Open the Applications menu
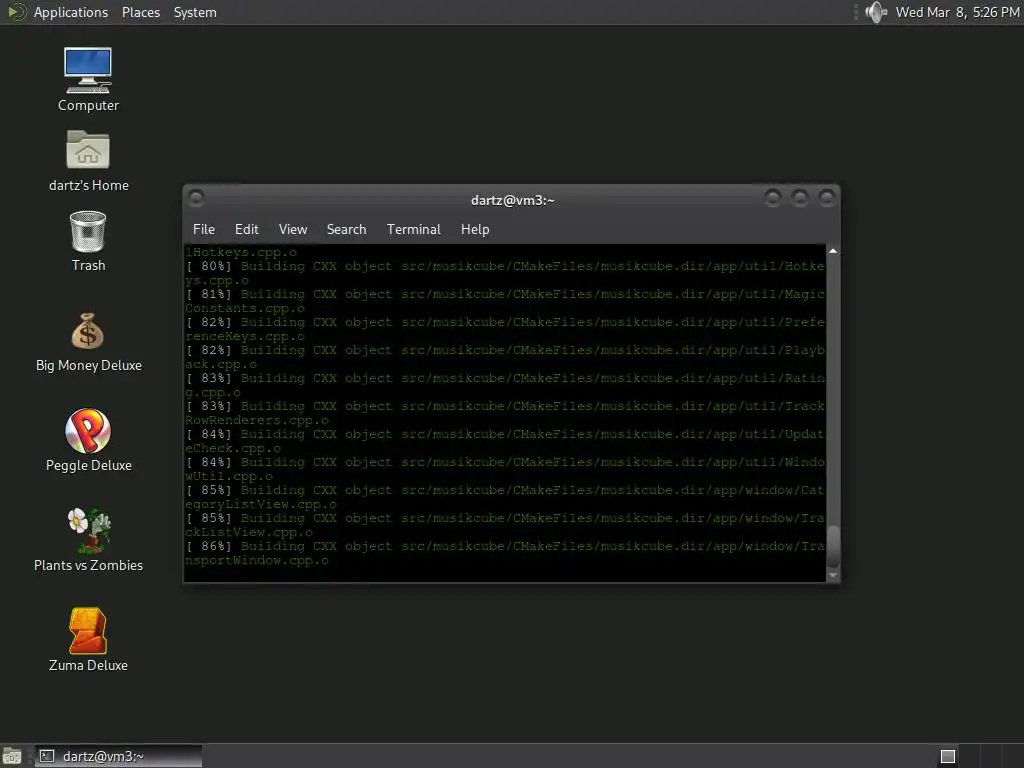 pos(71,12)
